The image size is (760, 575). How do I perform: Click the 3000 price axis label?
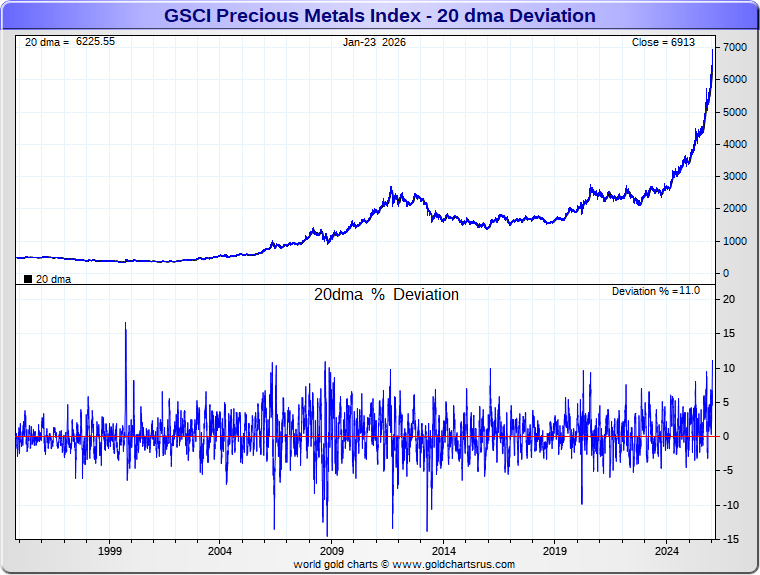tap(734, 176)
